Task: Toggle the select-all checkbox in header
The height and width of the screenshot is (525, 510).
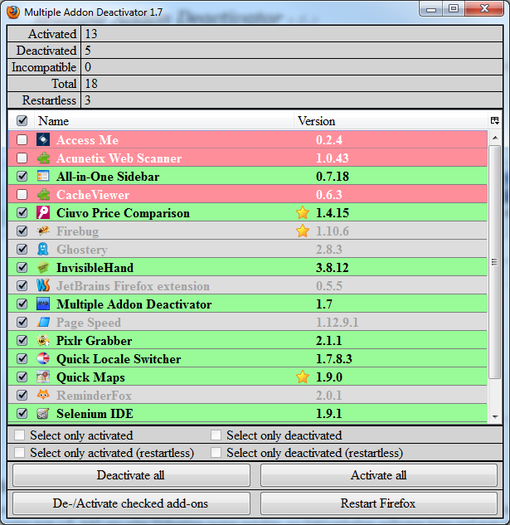Action: click(22, 121)
